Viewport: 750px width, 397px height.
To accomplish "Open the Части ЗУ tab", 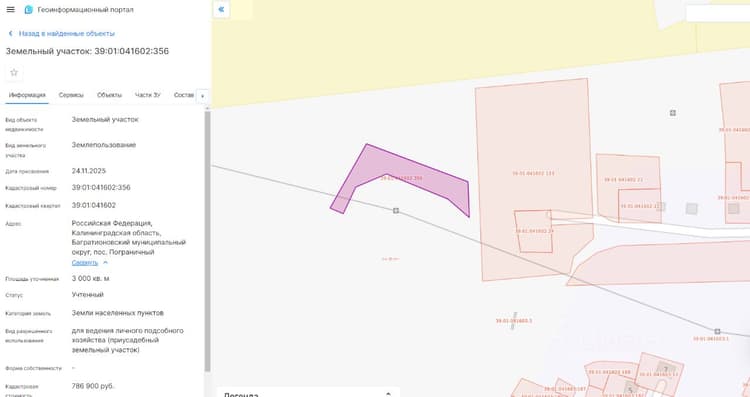I will pos(148,95).
